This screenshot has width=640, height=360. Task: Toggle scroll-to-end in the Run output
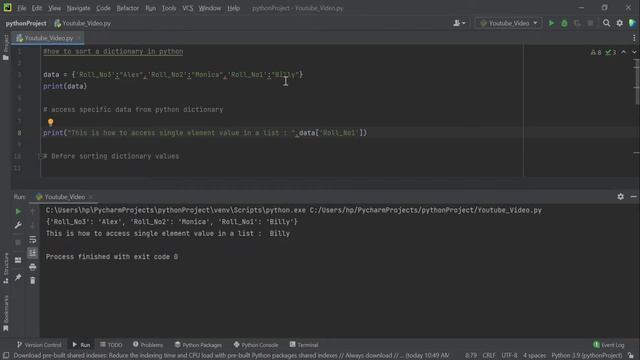[33, 253]
